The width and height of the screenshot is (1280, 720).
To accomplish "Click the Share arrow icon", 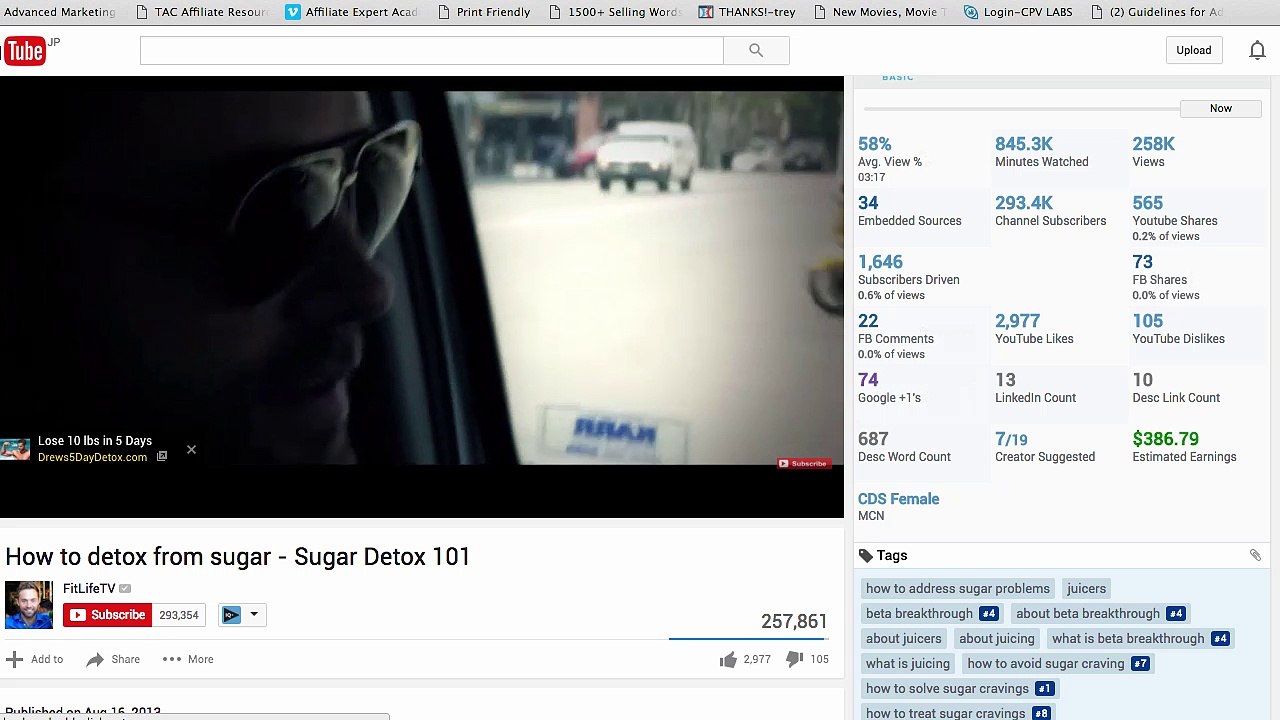I will 95,659.
